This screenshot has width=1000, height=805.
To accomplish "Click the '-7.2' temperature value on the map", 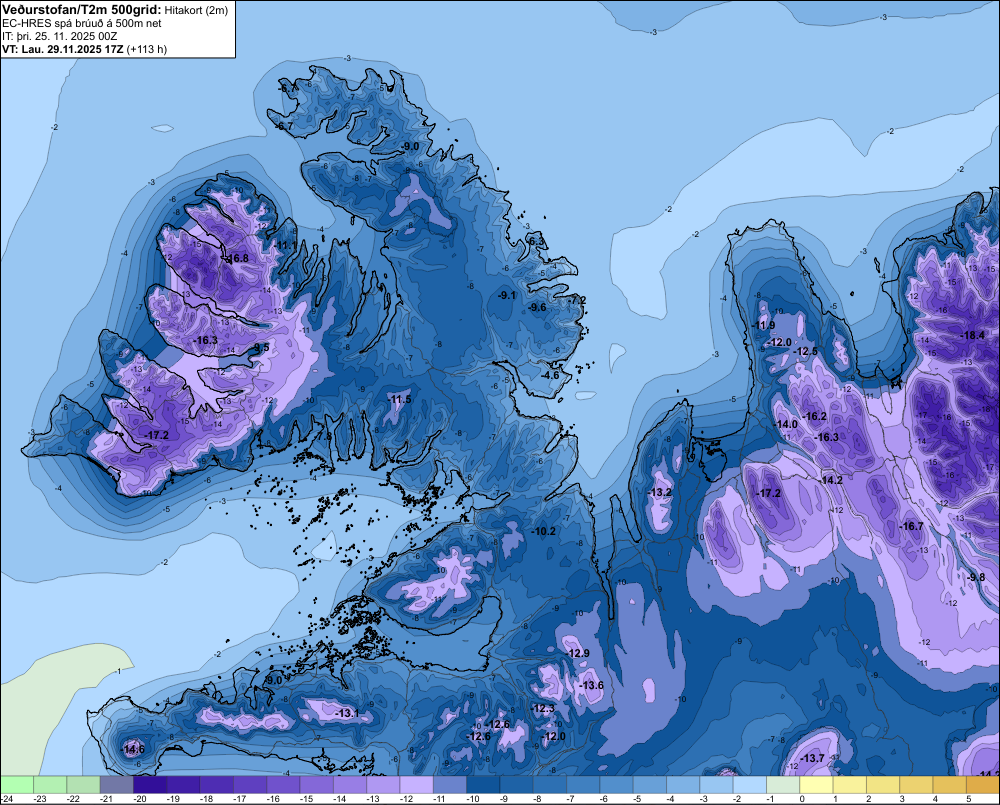I will pyautogui.click(x=576, y=300).
